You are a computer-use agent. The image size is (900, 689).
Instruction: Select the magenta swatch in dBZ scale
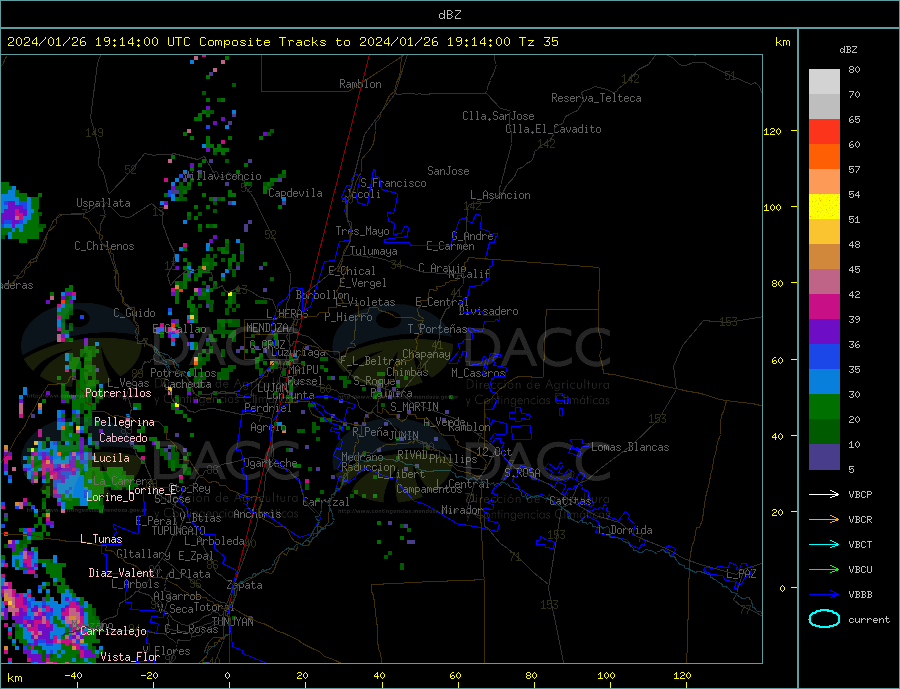click(x=824, y=307)
